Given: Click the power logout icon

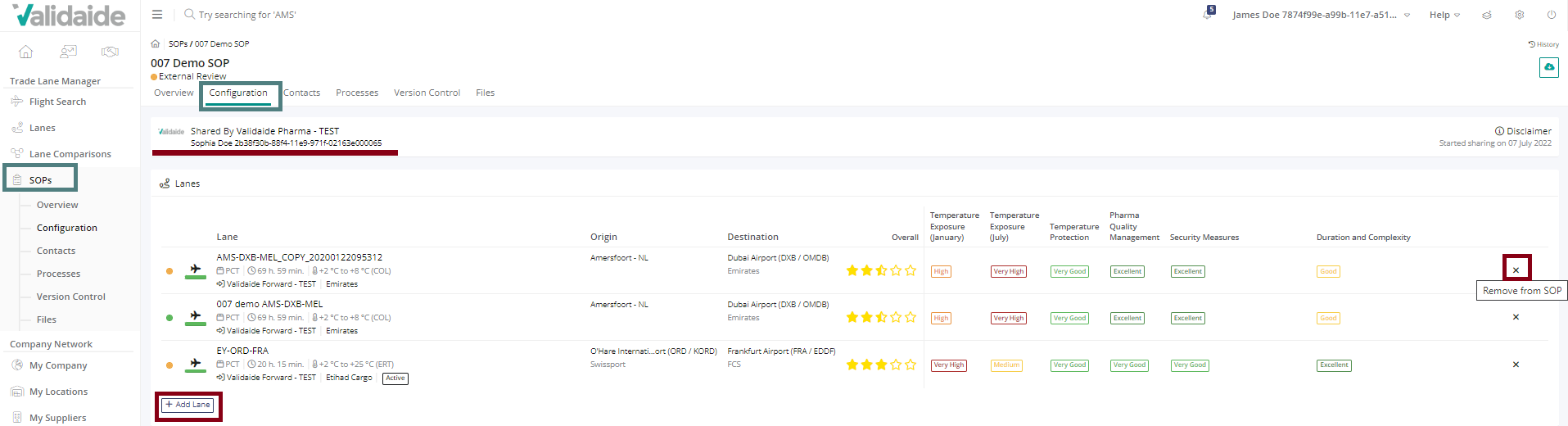Looking at the screenshot, I should coord(1552,15).
